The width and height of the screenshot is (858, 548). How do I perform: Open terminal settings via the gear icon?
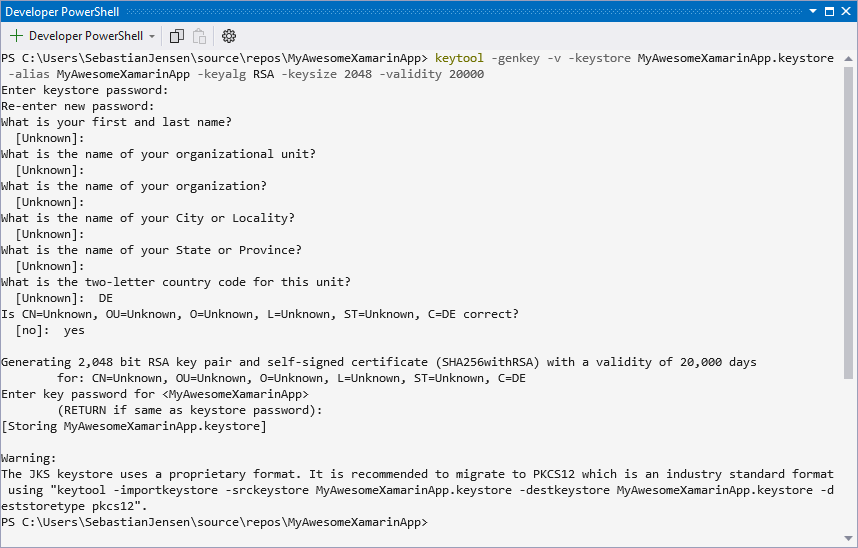pos(229,36)
